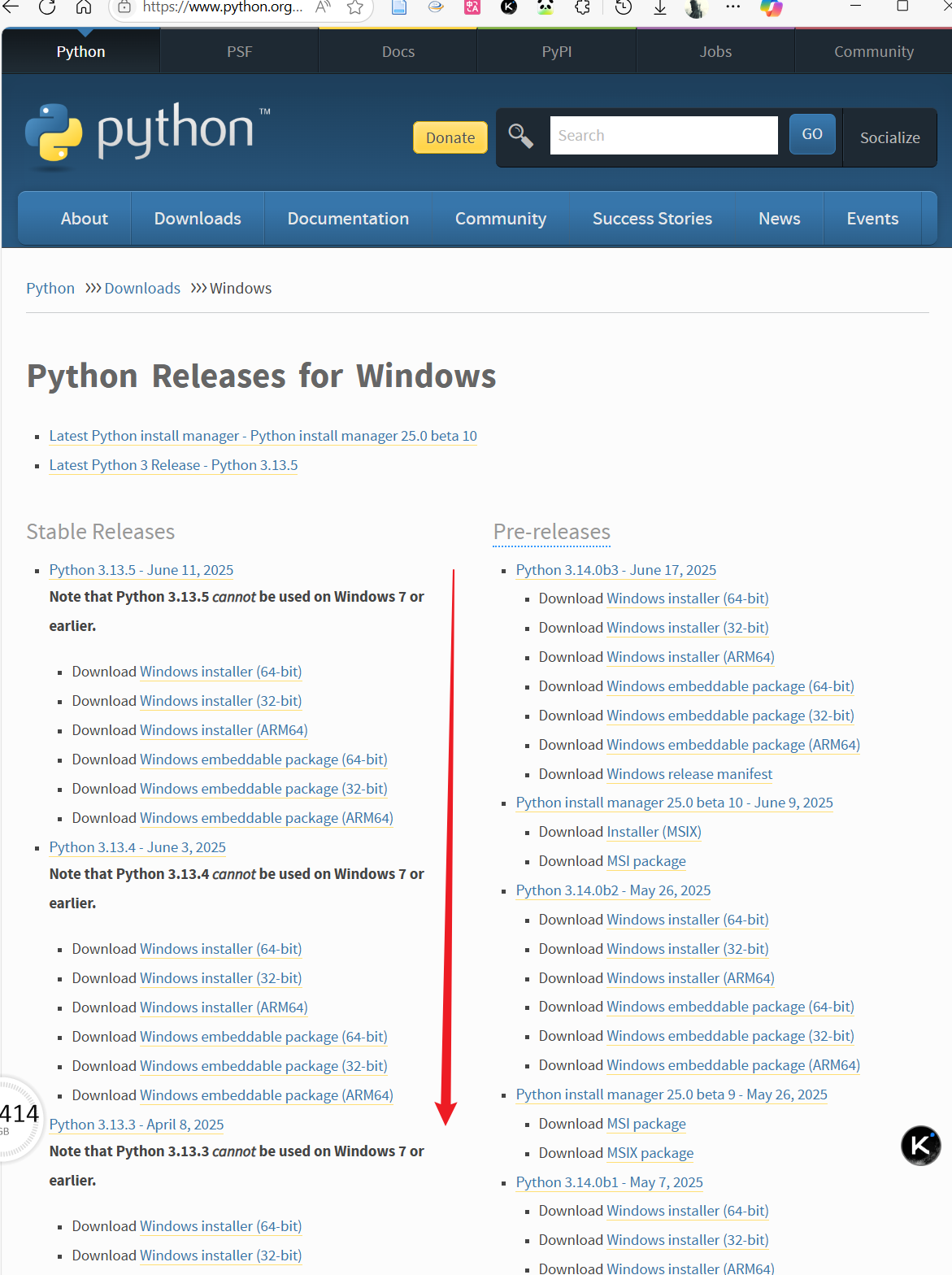Switch to the Docs top tab
Image resolution: width=952 pixels, height=1275 pixels.
pyautogui.click(x=398, y=51)
